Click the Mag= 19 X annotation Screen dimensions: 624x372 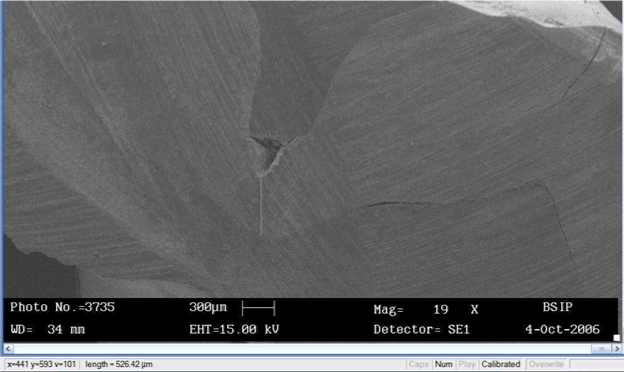[426, 309]
